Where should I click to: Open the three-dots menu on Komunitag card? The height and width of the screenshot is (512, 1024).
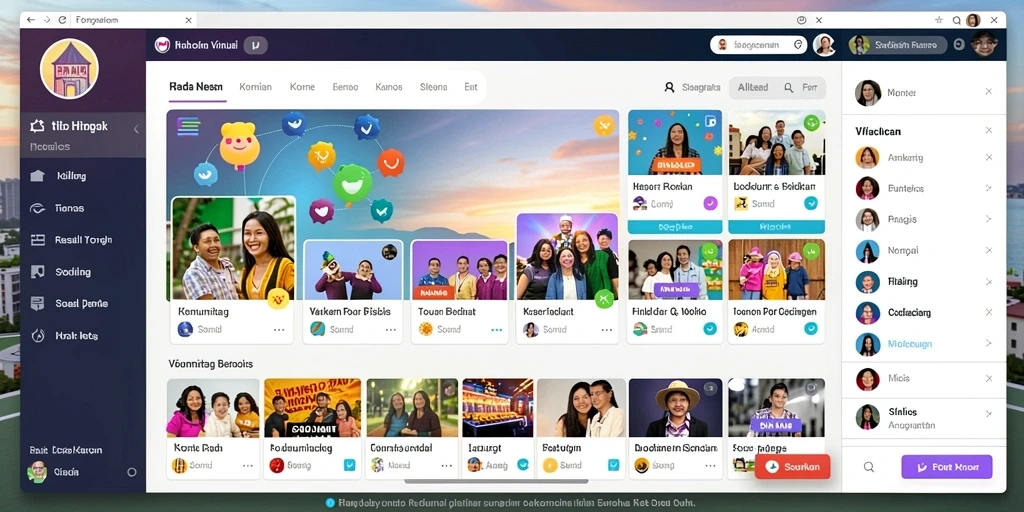pyautogui.click(x=279, y=330)
